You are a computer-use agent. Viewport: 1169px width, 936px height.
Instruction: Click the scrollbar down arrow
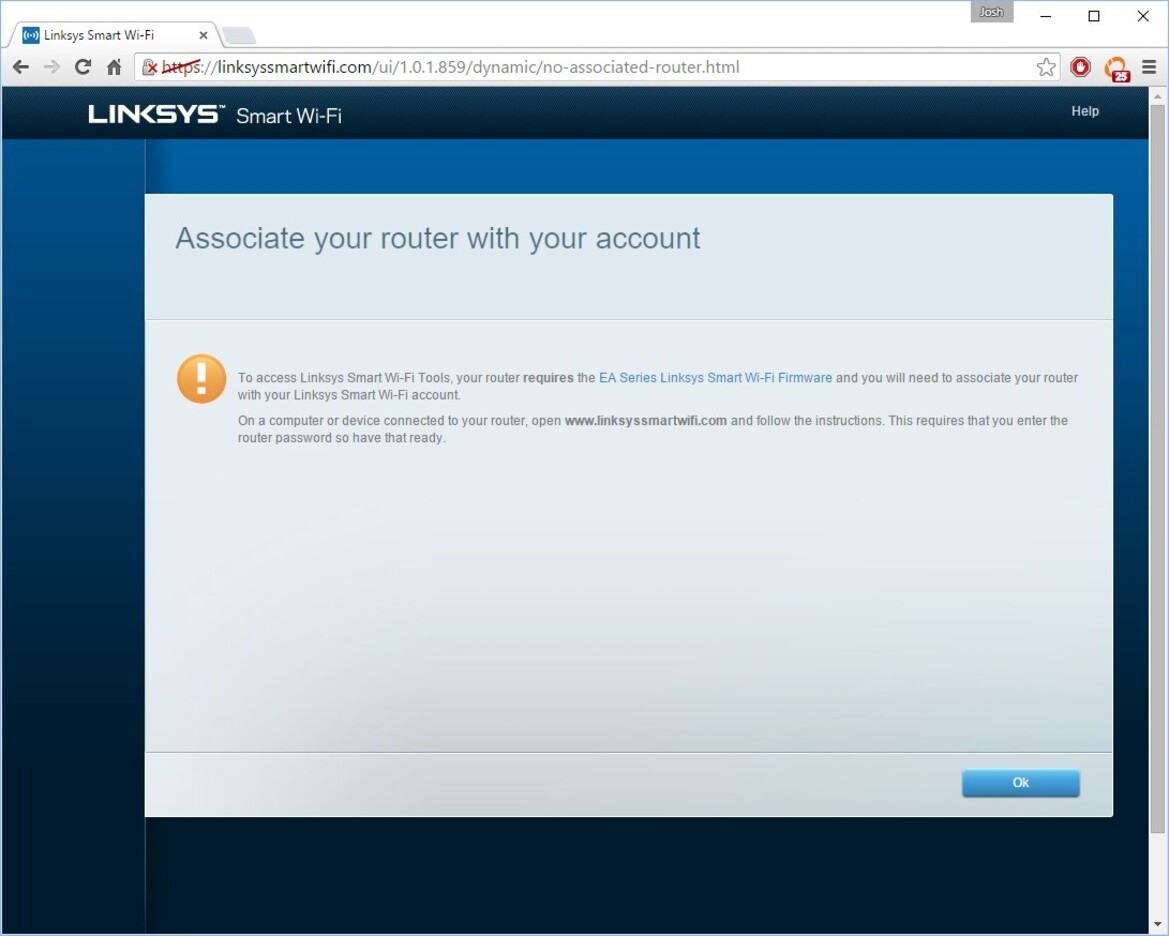click(x=1157, y=926)
